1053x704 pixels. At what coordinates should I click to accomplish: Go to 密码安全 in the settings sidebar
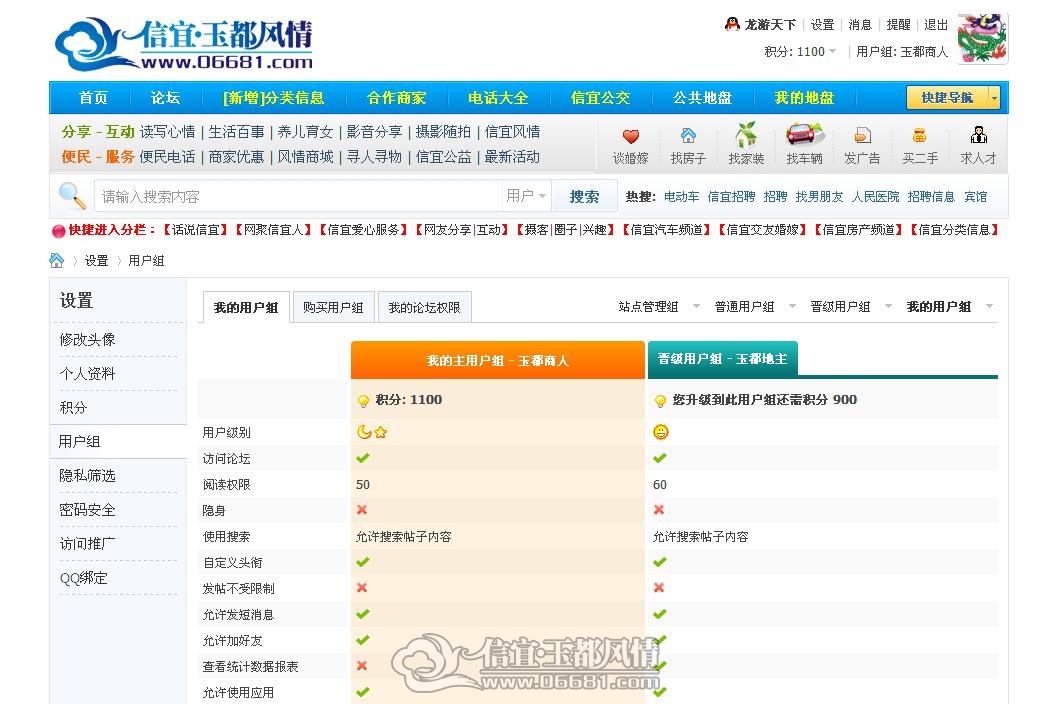(87, 510)
